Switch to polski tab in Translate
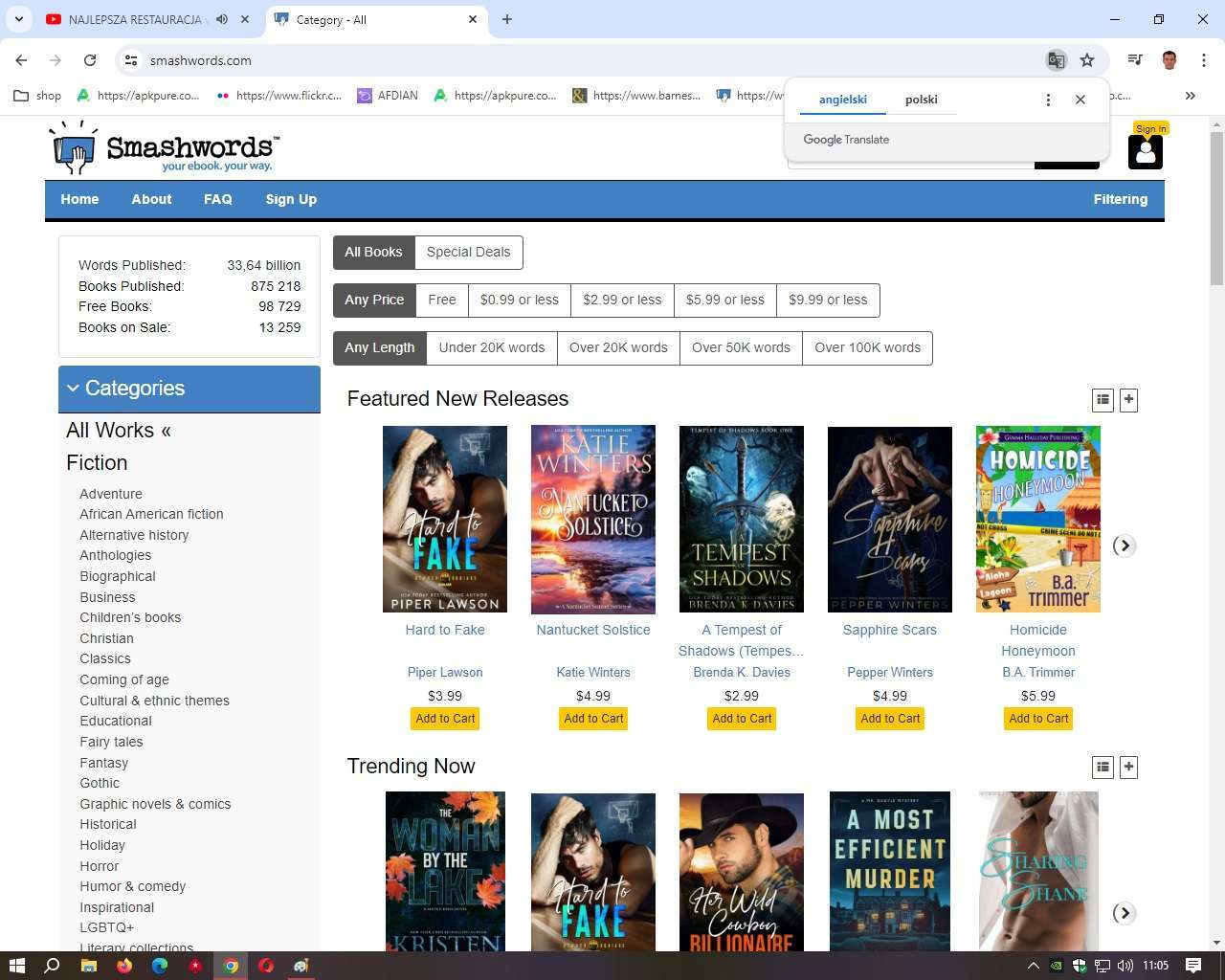The image size is (1225, 980). tap(922, 100)
